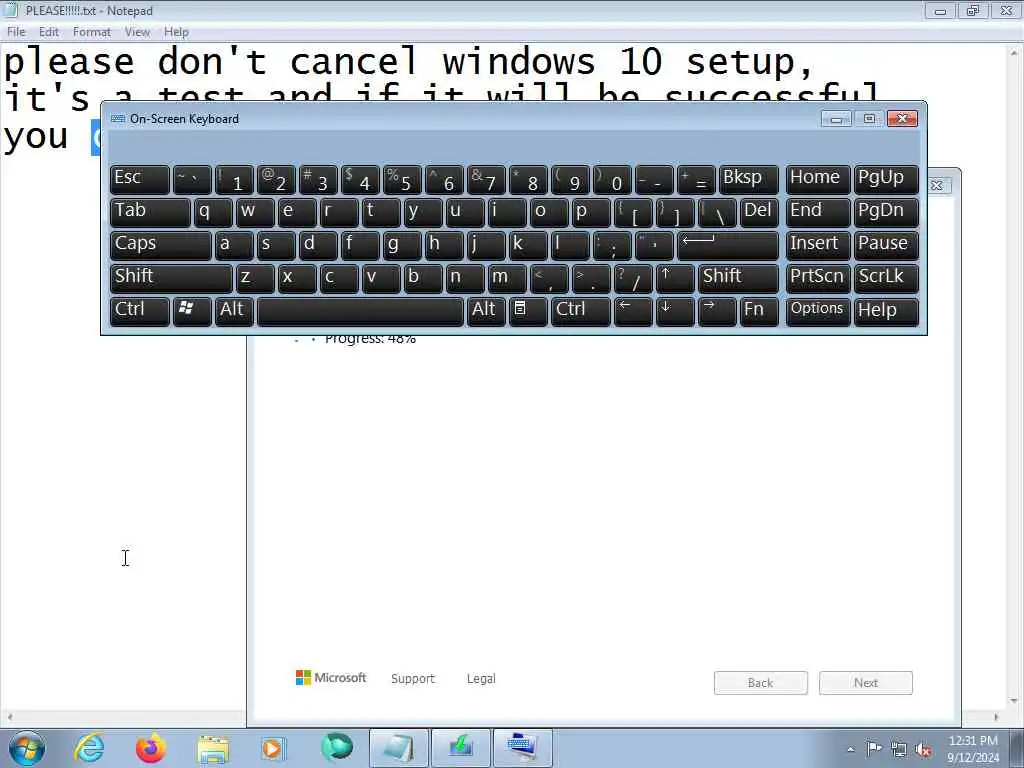Toggle the right Ctrl key

point(581,310)
